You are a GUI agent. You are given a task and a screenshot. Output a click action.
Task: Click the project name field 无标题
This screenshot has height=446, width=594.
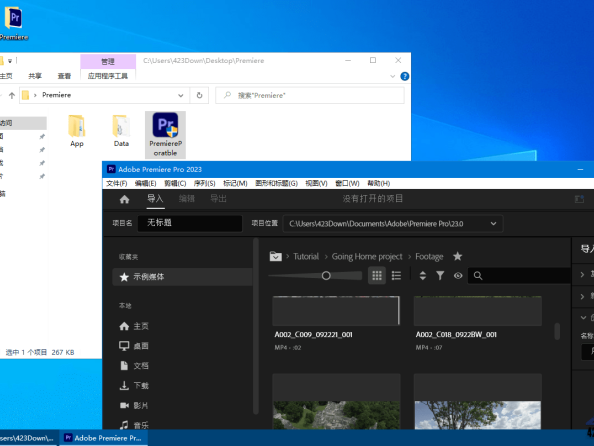tap(190, 223)
